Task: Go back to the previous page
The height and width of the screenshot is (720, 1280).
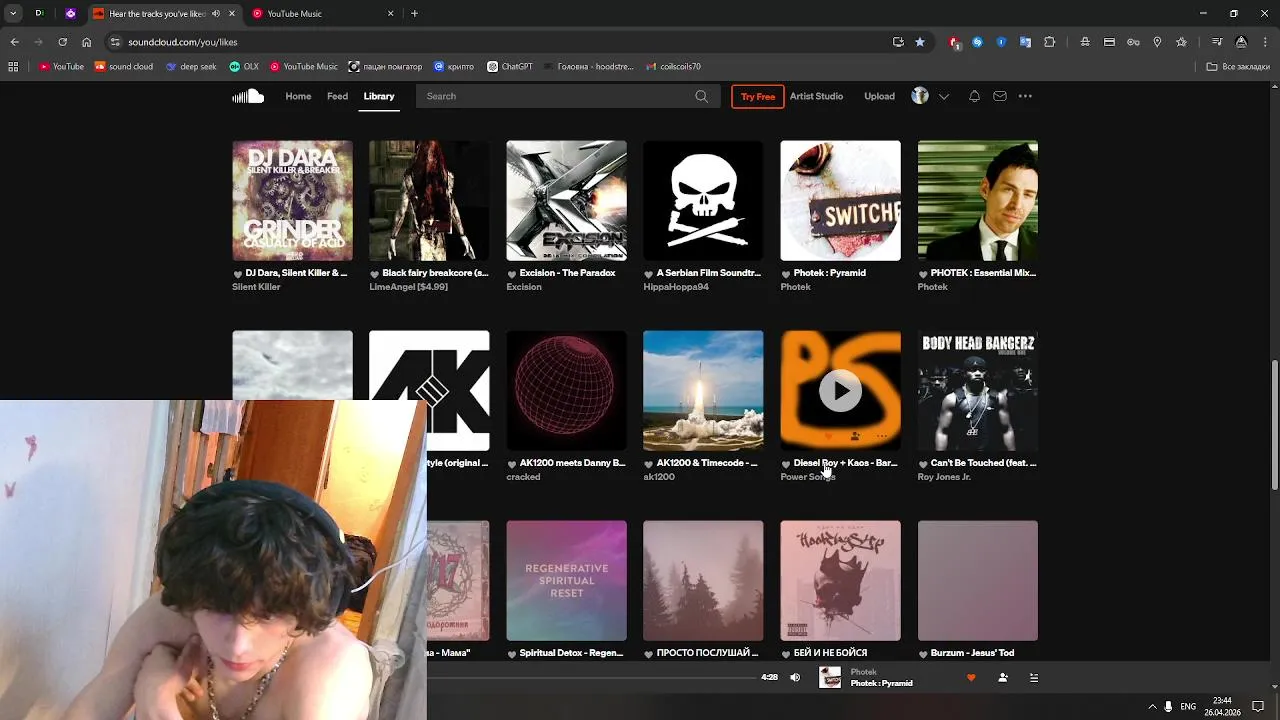Action: click(14, 42)
